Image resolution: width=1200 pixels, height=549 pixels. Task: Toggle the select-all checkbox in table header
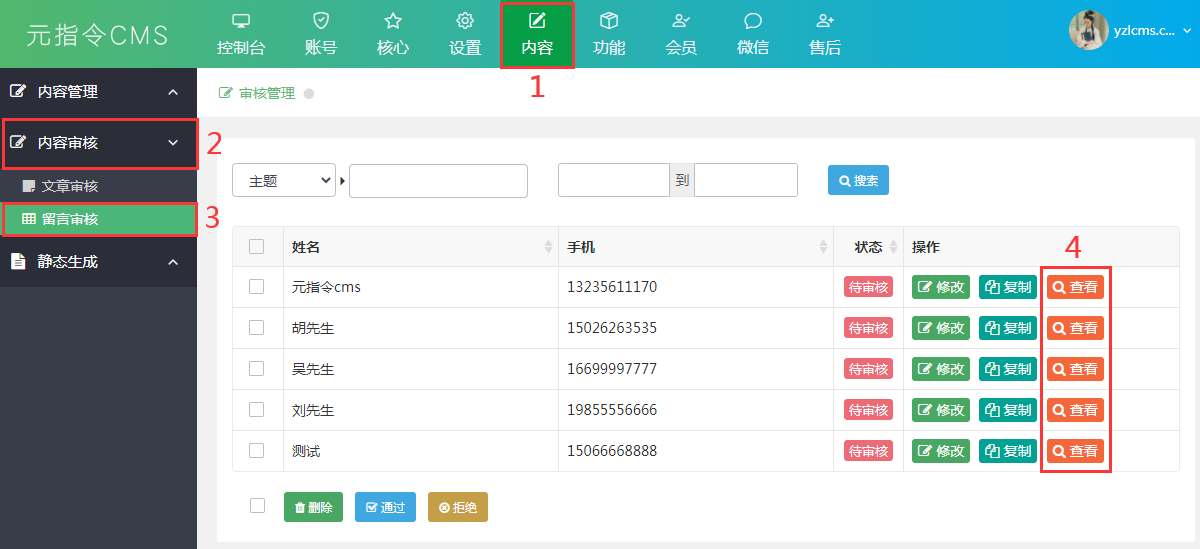[257, 246]
